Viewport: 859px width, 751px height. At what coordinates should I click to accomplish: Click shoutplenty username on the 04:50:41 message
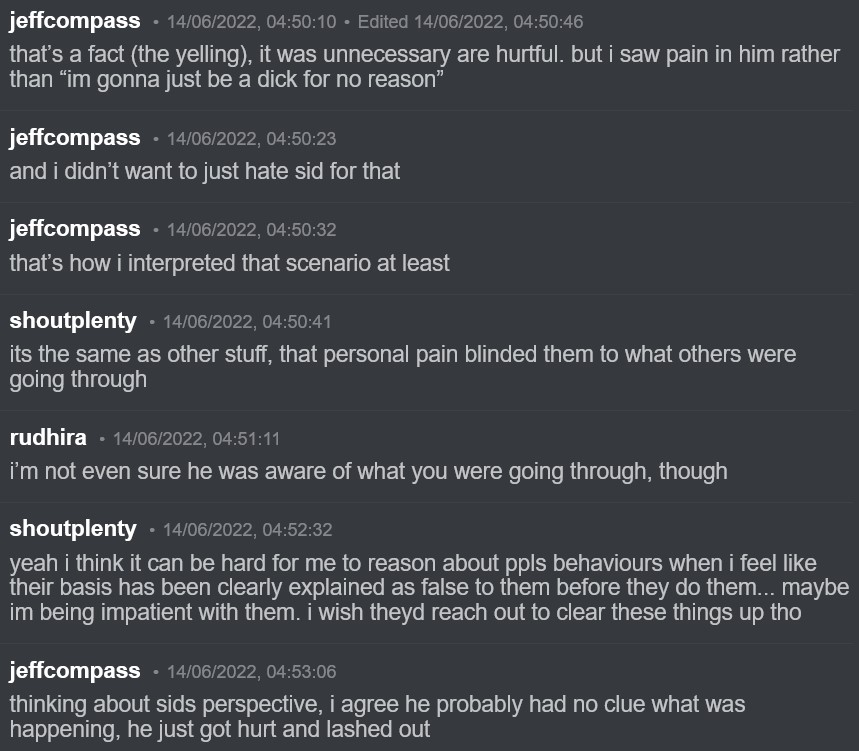click(73, 321)
